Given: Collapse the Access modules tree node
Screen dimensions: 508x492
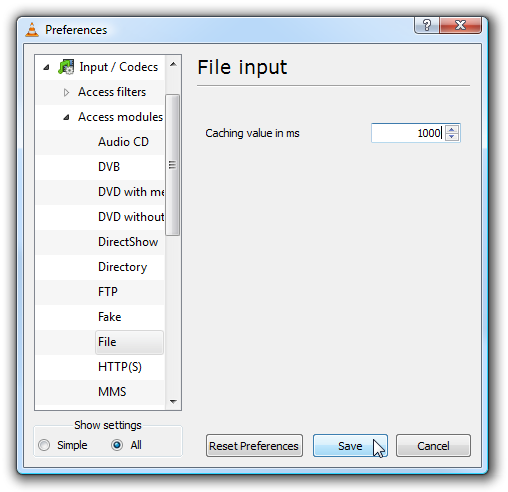Looking at the screenshot, I should 66,117.
